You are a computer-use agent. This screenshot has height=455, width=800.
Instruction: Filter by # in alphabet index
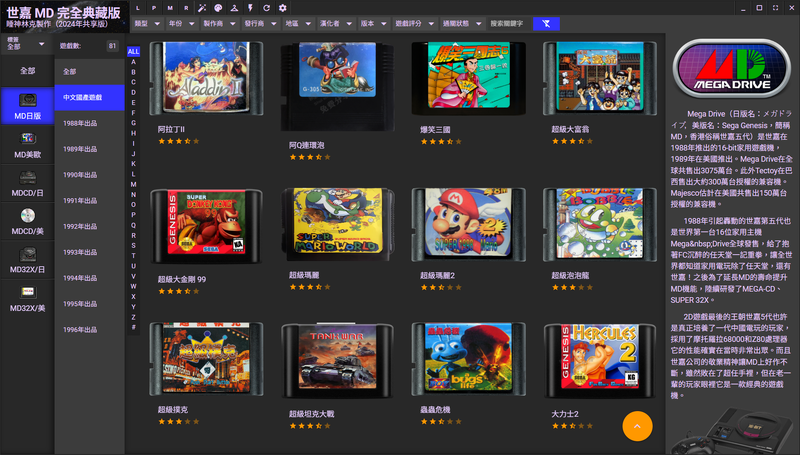[133, 327]
